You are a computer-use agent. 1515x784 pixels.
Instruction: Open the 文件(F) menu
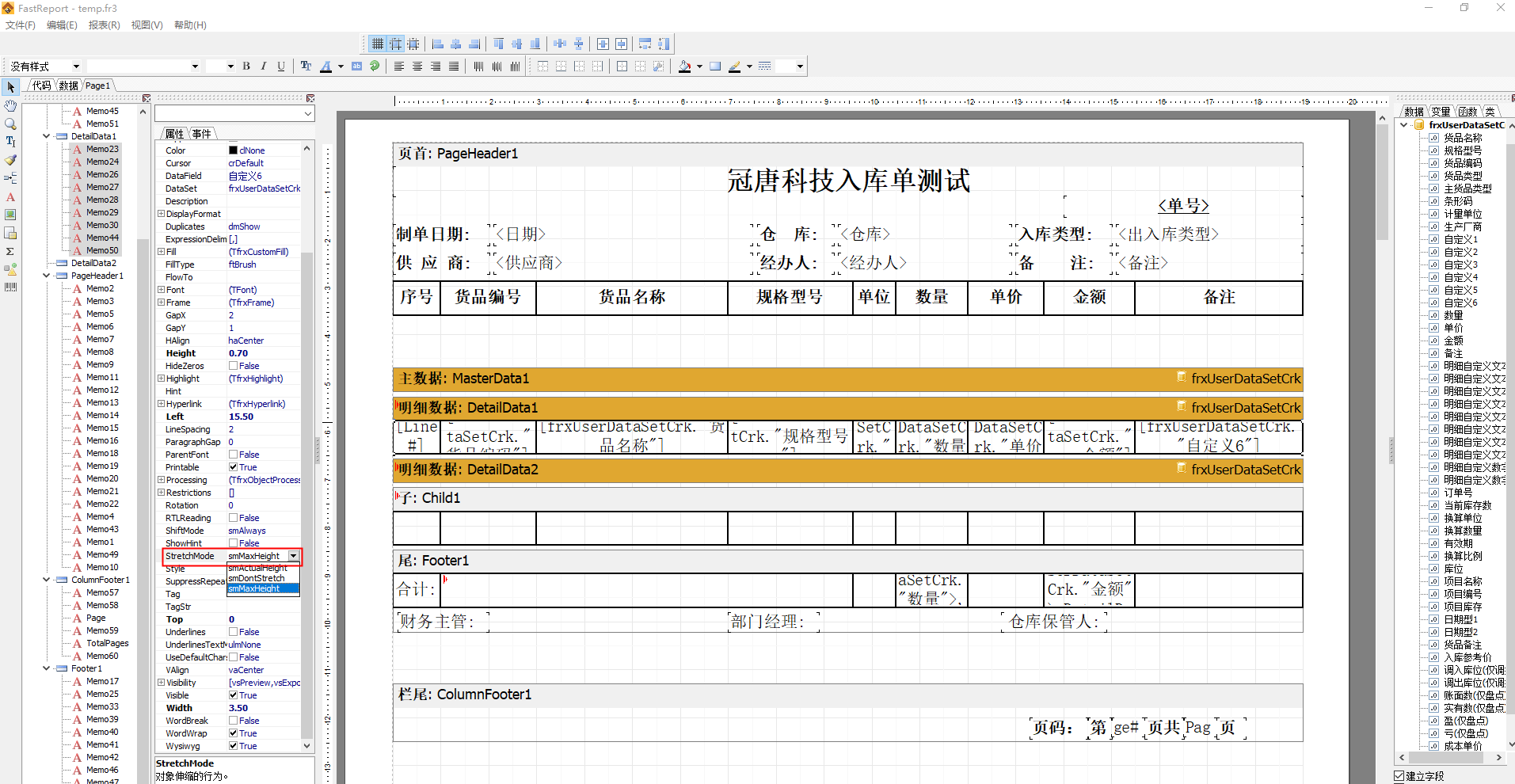pyautogui.click(x=21, y=25)
